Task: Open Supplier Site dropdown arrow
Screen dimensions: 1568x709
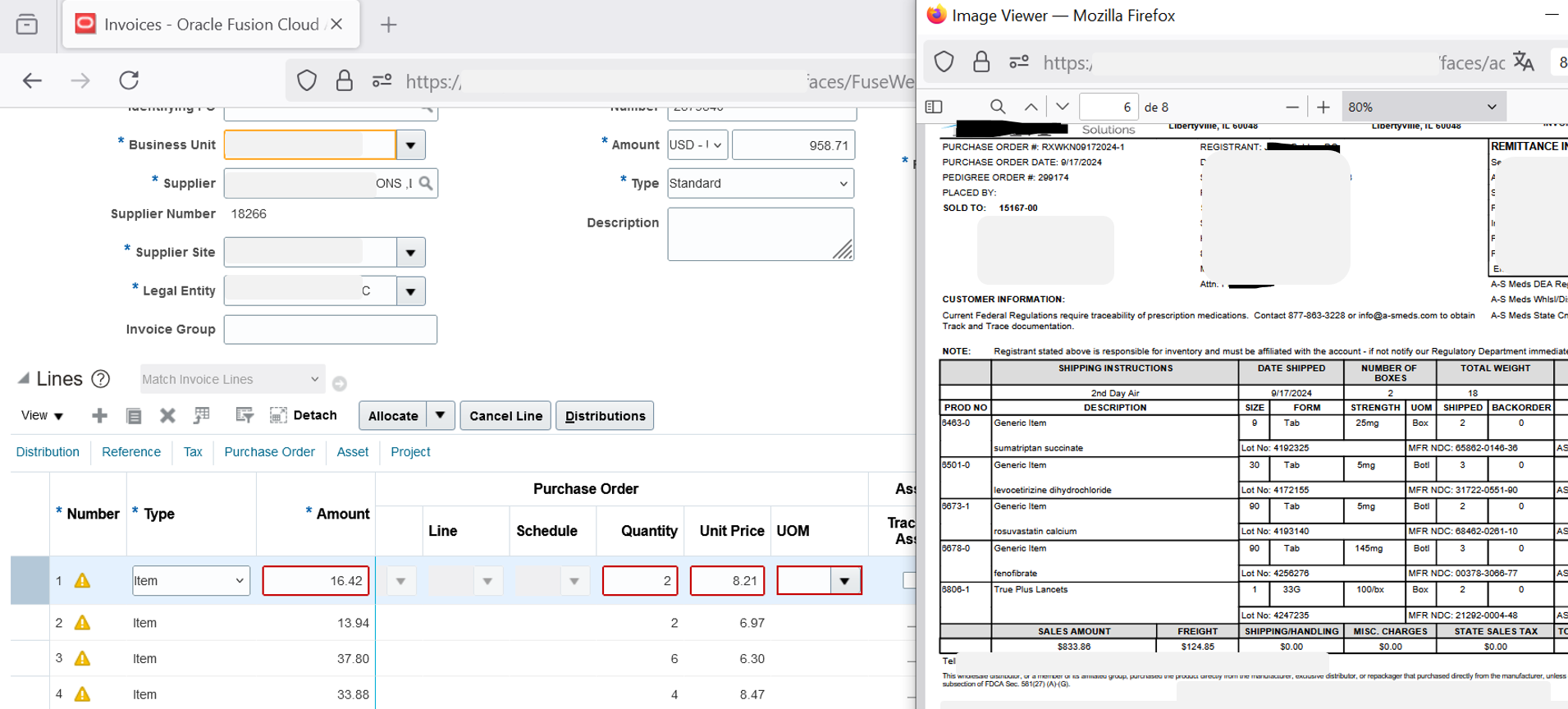Action: [410, 253]
